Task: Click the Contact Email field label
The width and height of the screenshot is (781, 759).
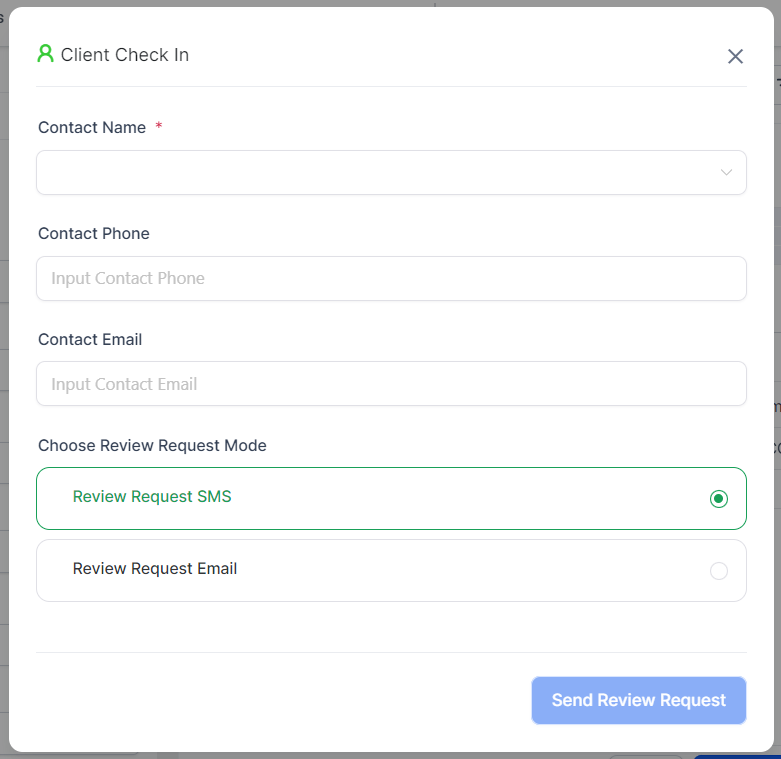Action: click(90, 340)
